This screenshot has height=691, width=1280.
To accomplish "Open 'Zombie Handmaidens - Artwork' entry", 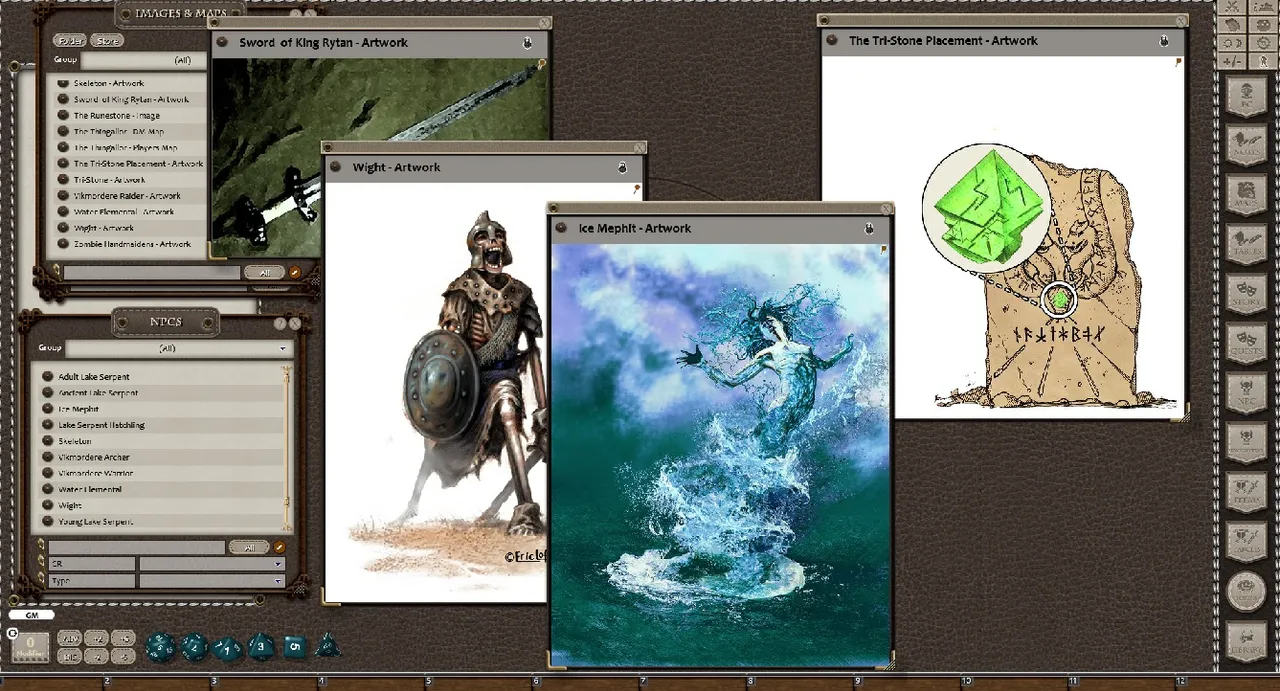I will [x=132, y=244].
